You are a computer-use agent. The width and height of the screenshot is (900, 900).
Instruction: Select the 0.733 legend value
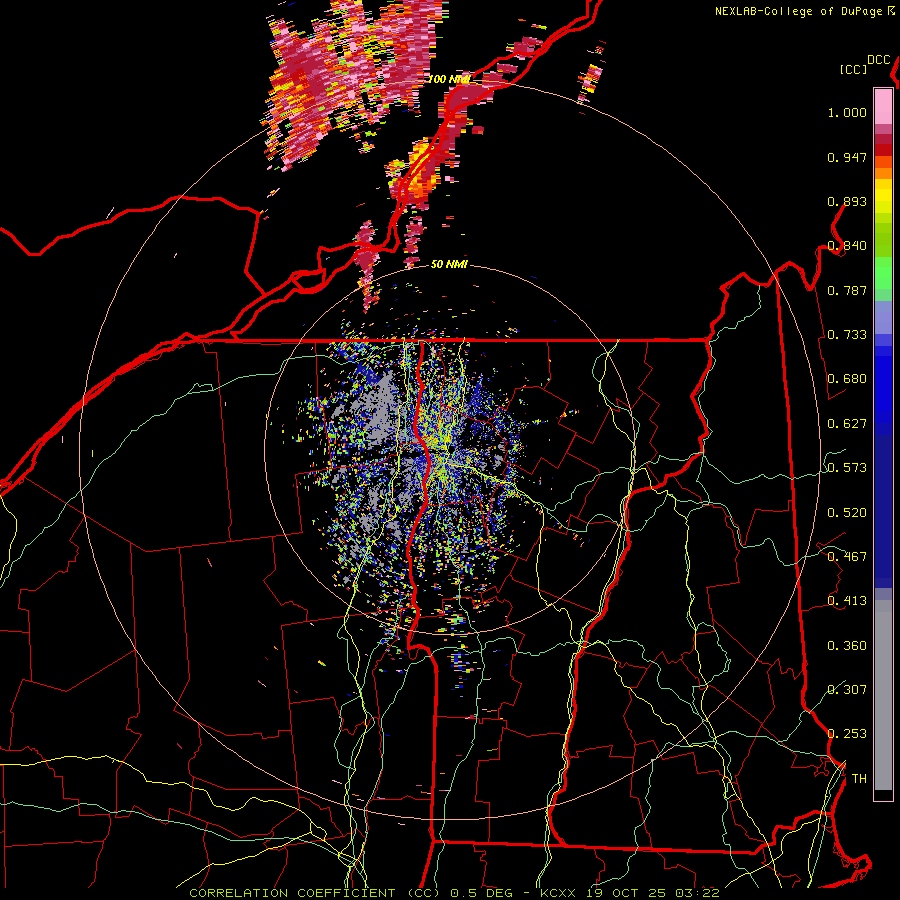coord(847,335)
